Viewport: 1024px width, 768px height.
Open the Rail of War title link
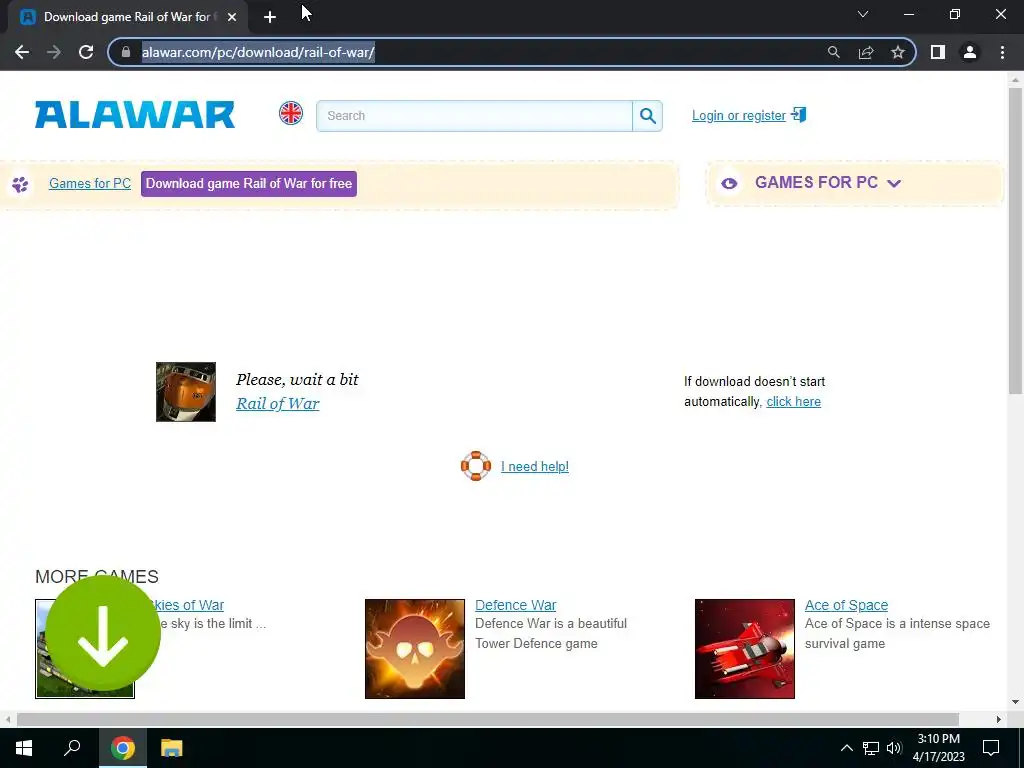pos(278,404)
